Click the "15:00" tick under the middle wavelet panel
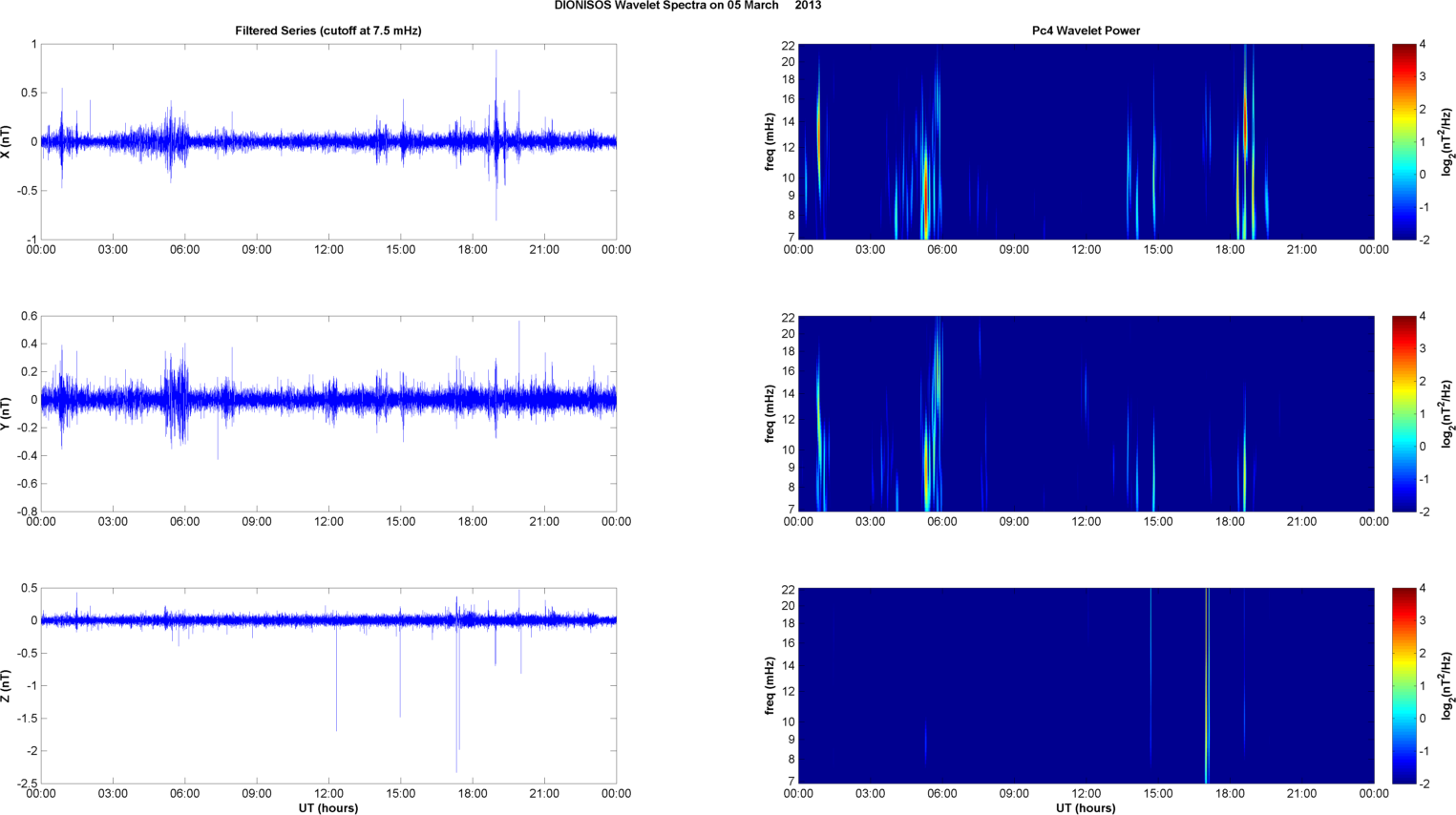 (x=1158, y=522)
